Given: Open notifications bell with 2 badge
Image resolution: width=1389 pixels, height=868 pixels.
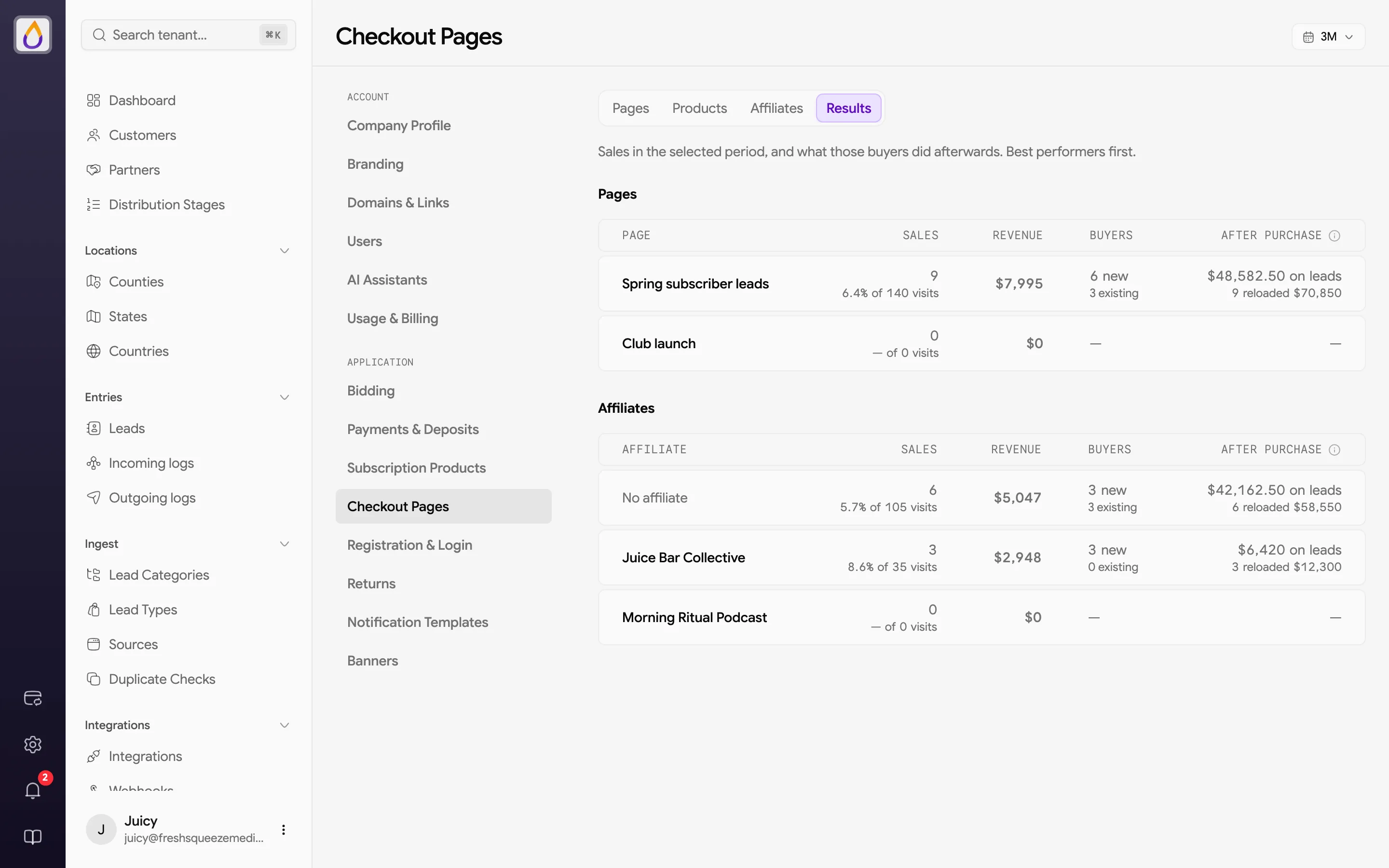Looking at the screenshot, I should (33, 790).
